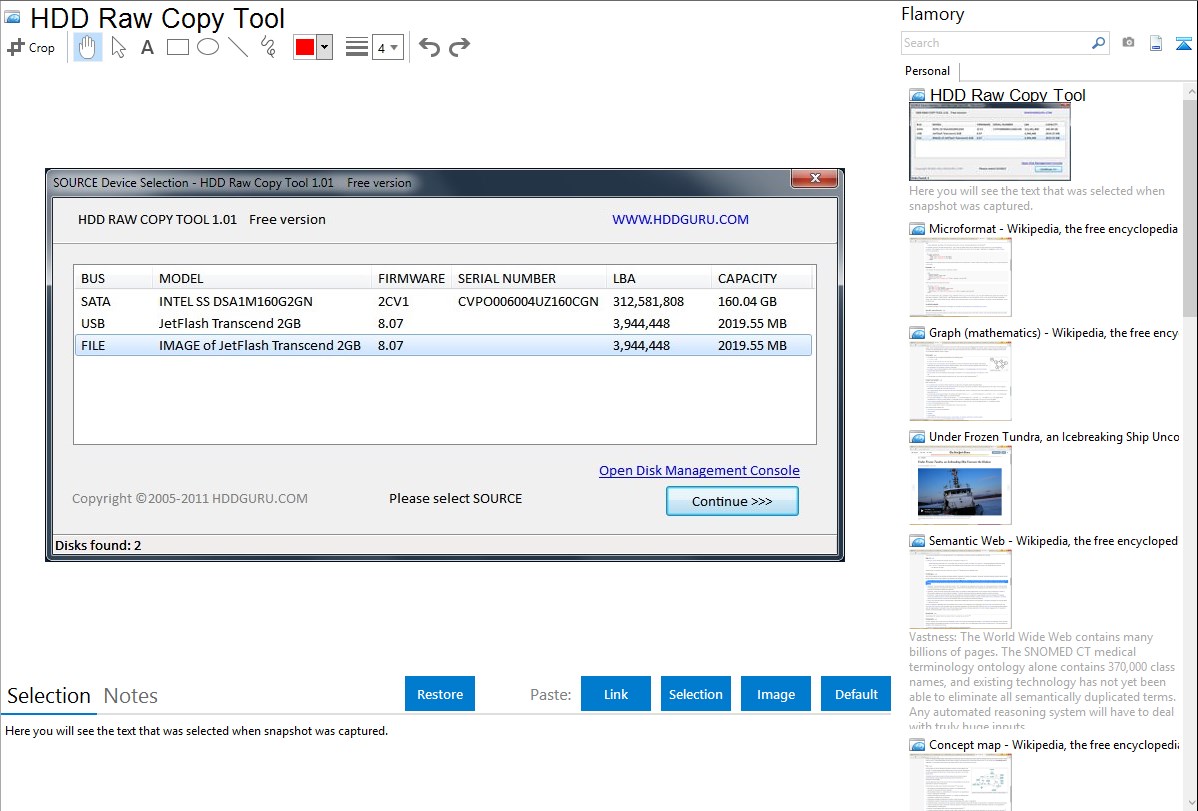Click the red color swatch
This screenshot has width=1198, height=811.
click(305, 47)
